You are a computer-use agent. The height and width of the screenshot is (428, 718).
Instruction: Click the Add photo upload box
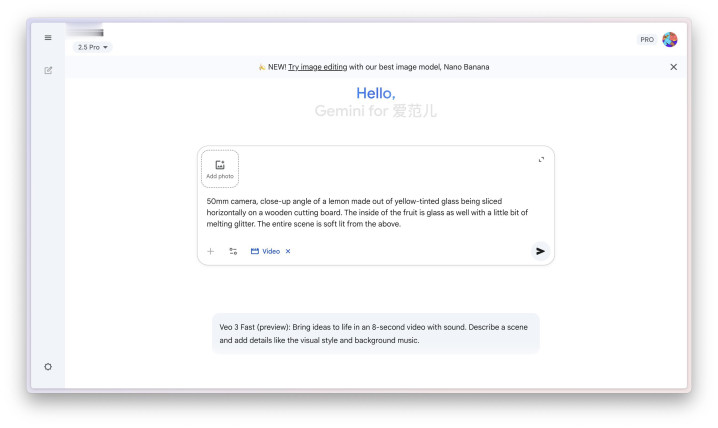click(220, 169)
